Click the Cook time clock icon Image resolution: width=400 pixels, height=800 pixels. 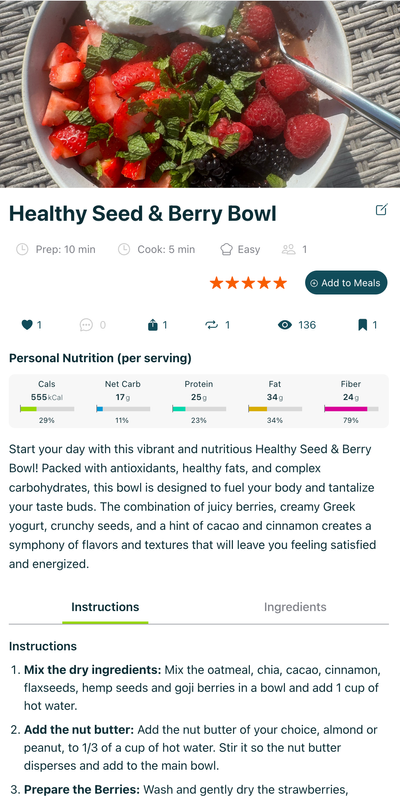point(124,249)
